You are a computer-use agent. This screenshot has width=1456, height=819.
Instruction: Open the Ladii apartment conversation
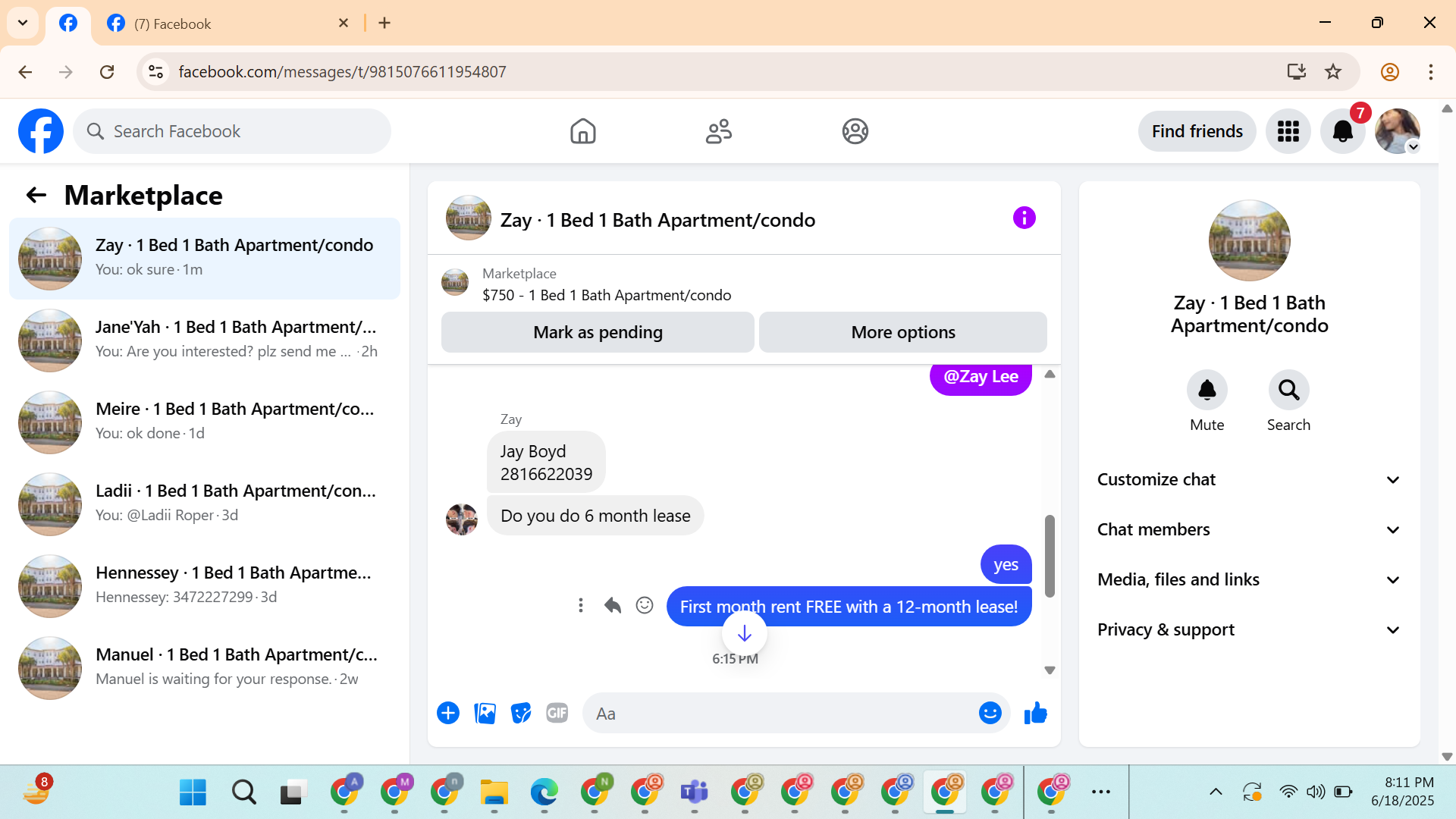(205, 504)
